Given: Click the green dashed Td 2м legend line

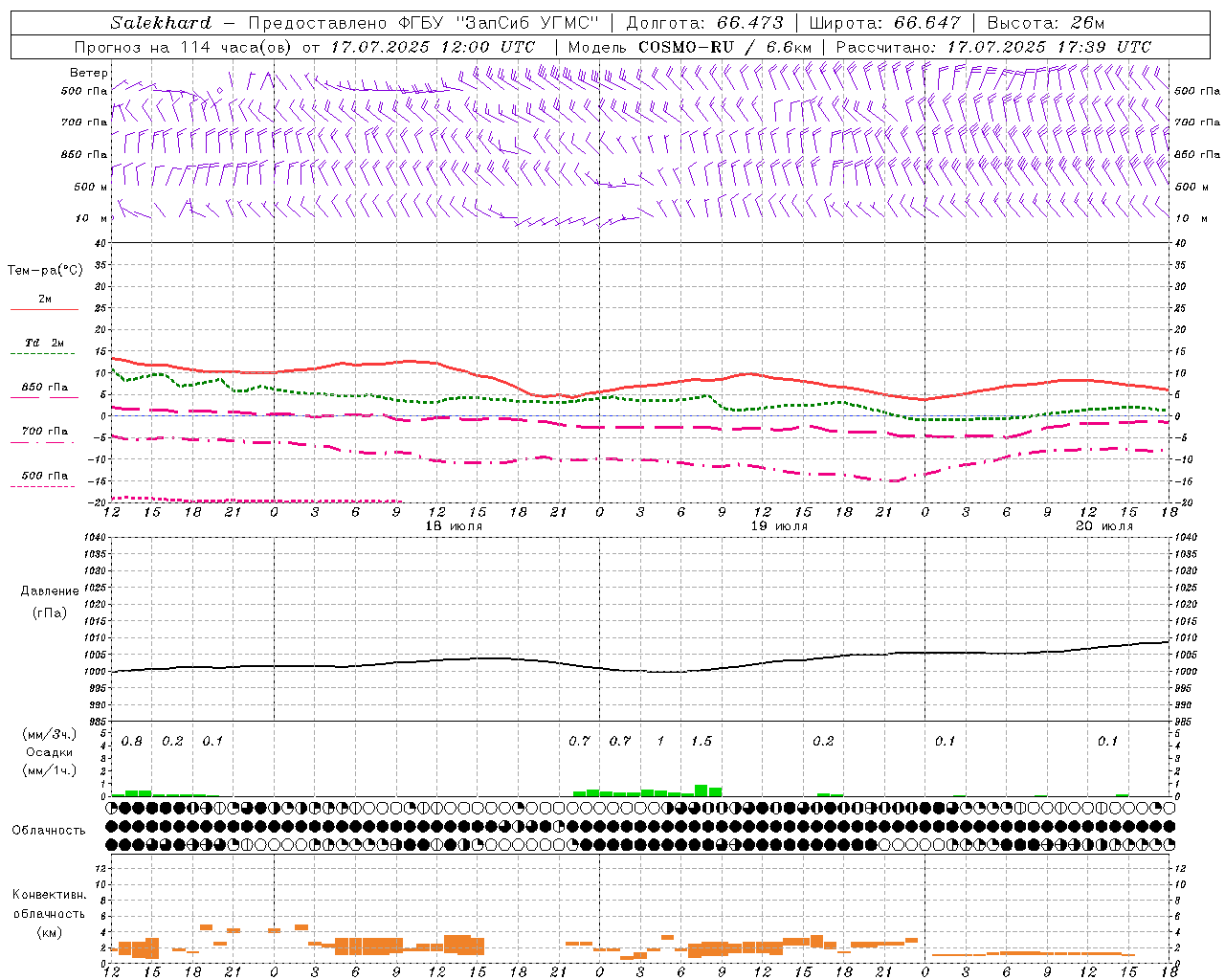Looking at the screenshot, I should tap(42, 353).
